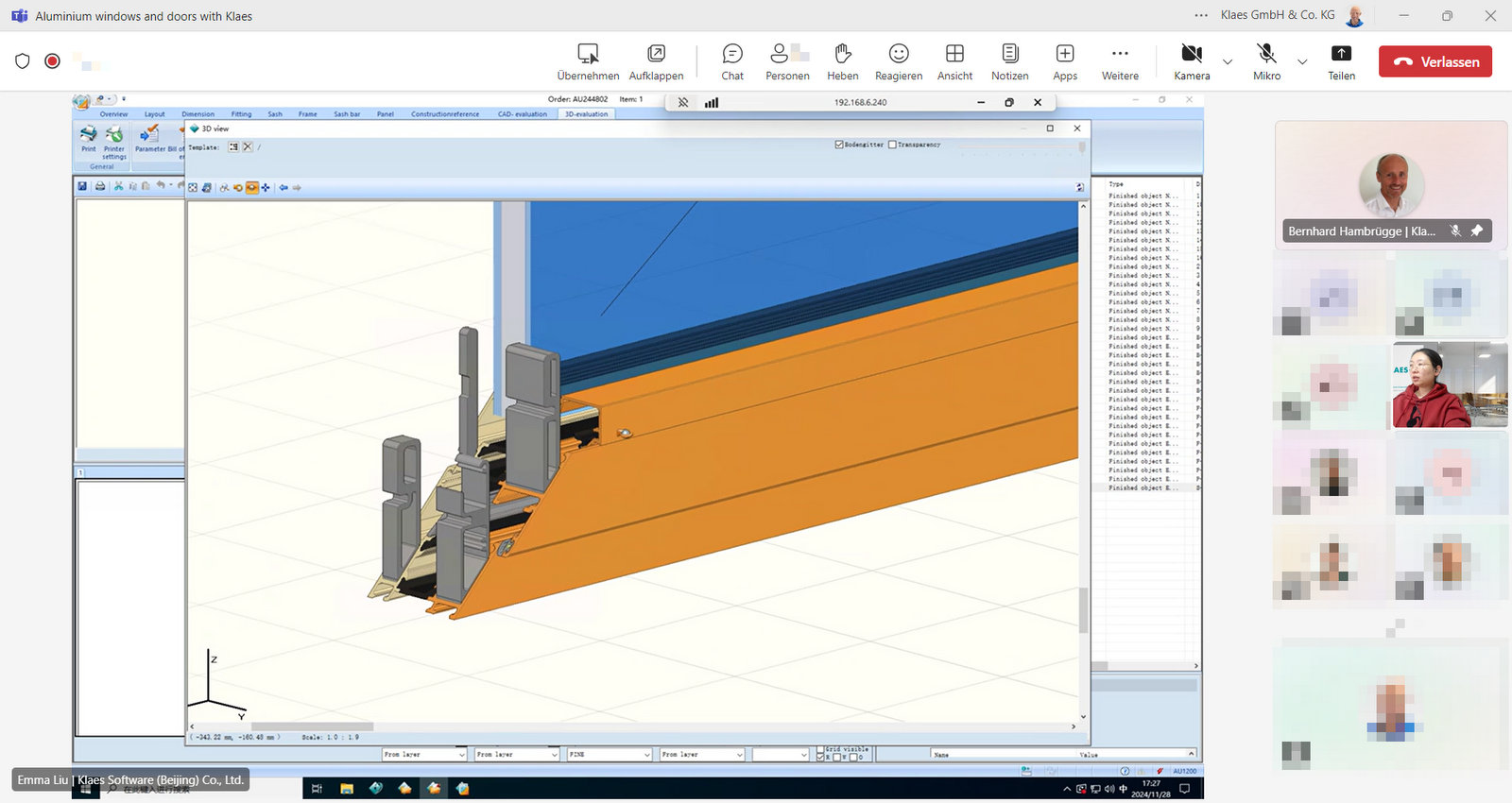Open Reagieren reactions in Teams
Viewport: 1512px width, 803px height.
[898, 61]
